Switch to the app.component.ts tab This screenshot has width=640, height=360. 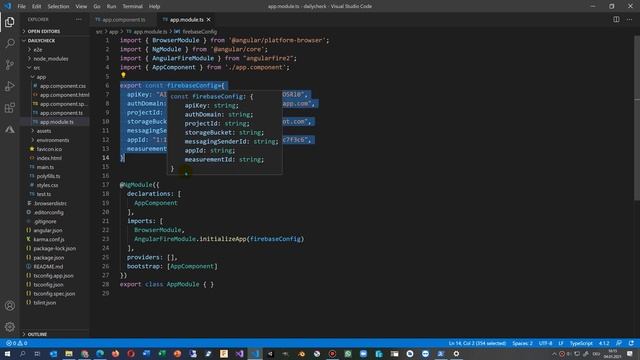[123, 20]
